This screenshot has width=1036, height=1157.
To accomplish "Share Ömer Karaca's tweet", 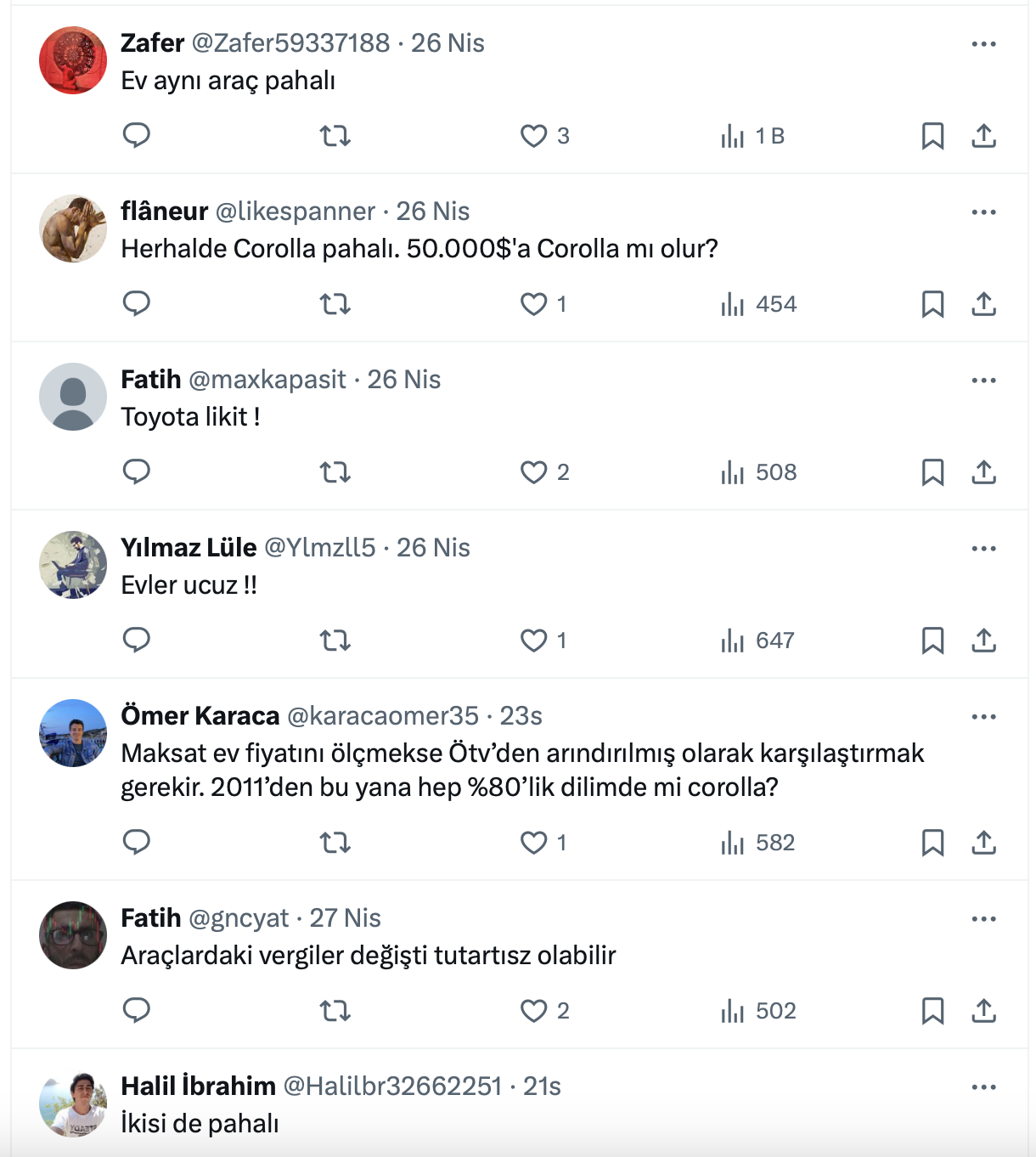I will coord(983,843).
